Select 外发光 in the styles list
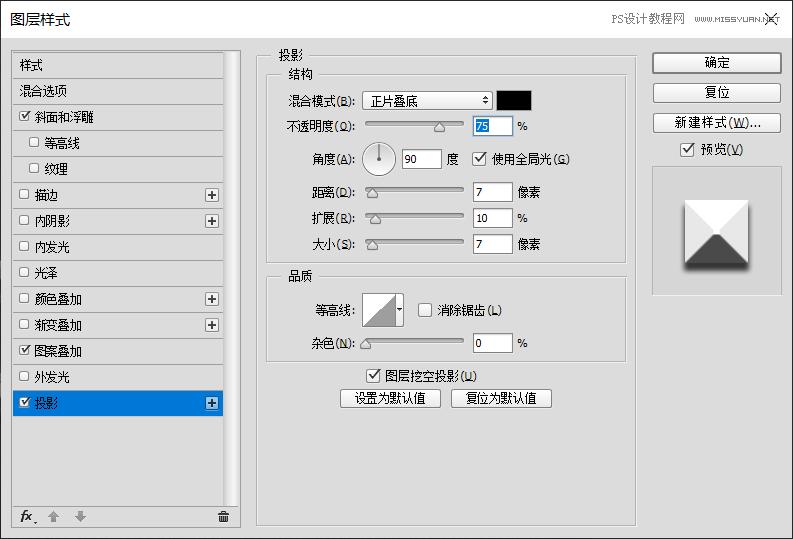 click(x=118, y=377)
